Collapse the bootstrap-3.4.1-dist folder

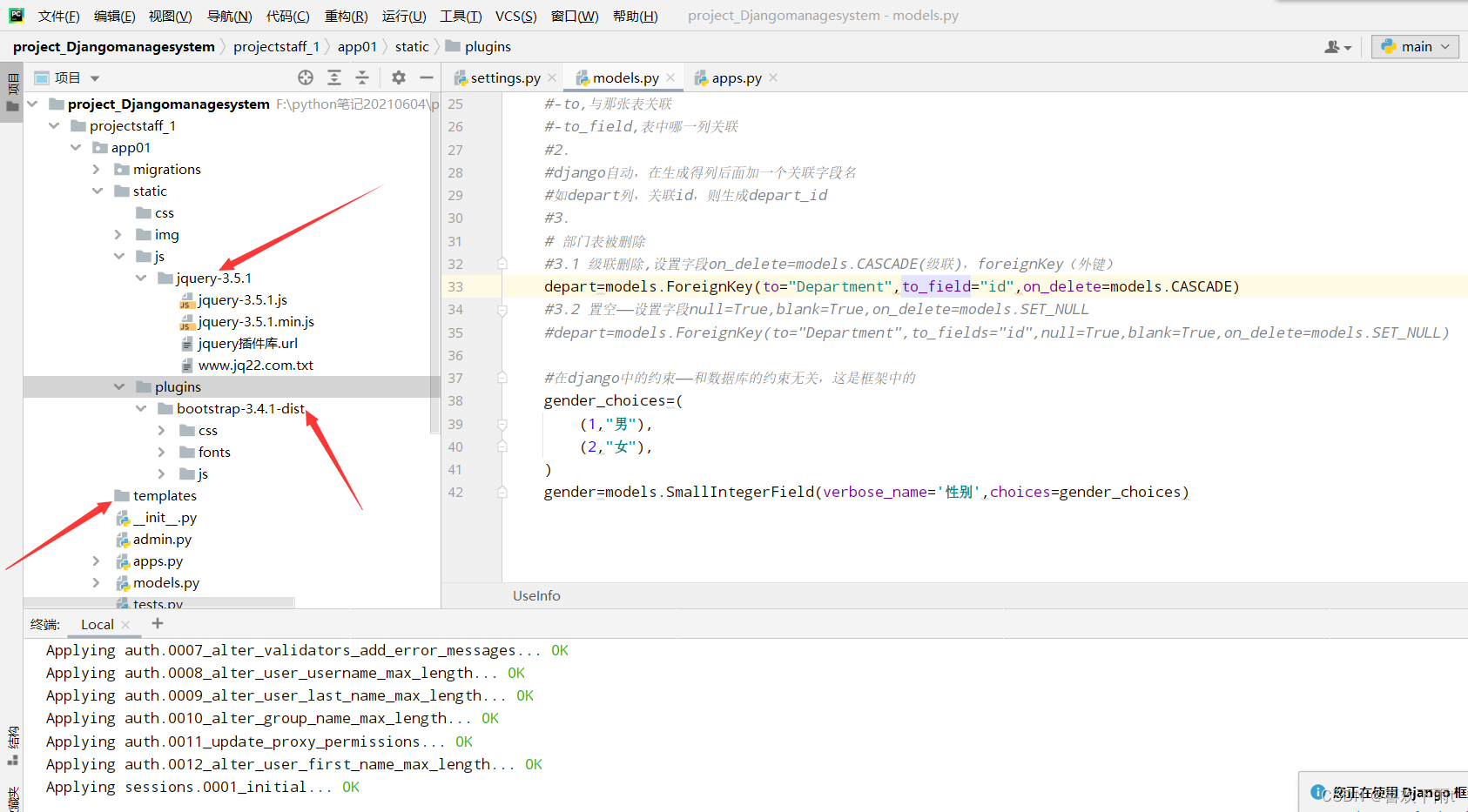141,409
